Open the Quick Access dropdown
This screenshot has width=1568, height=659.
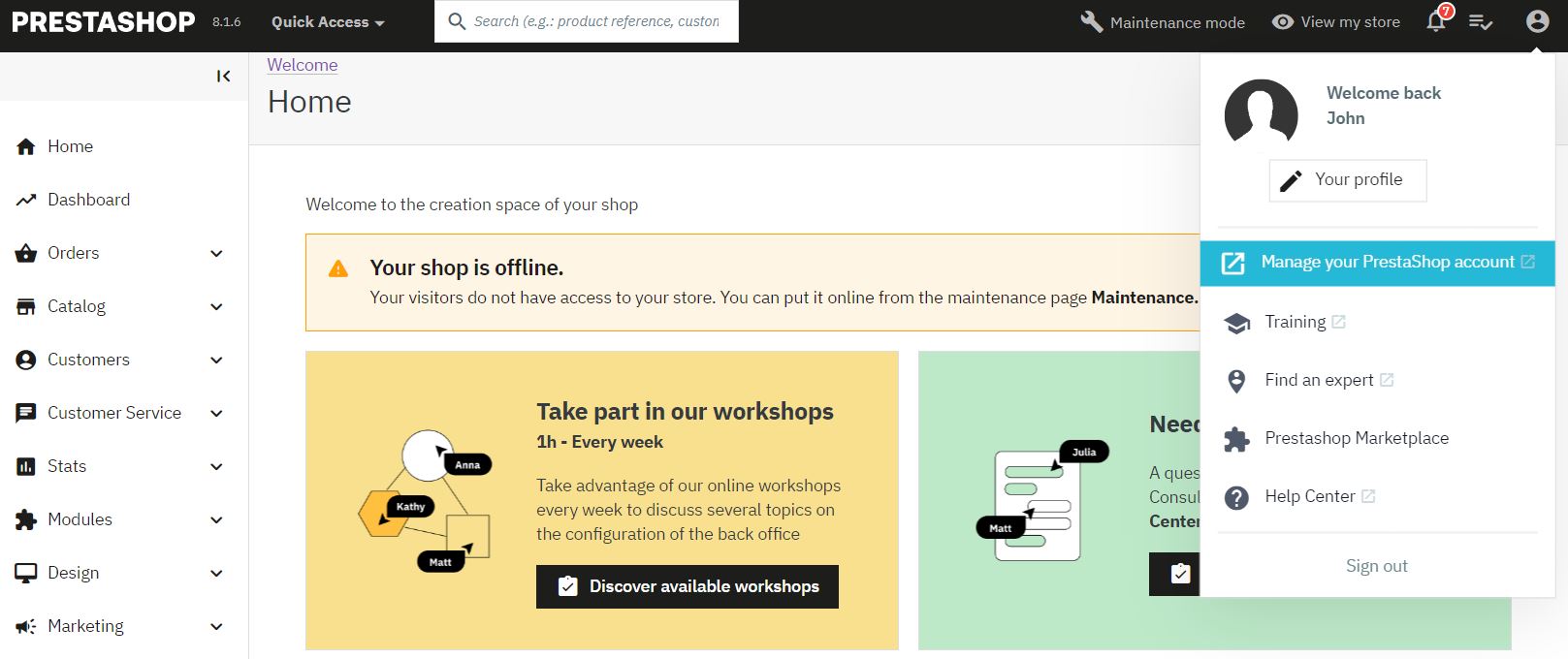tap(328, 21)
